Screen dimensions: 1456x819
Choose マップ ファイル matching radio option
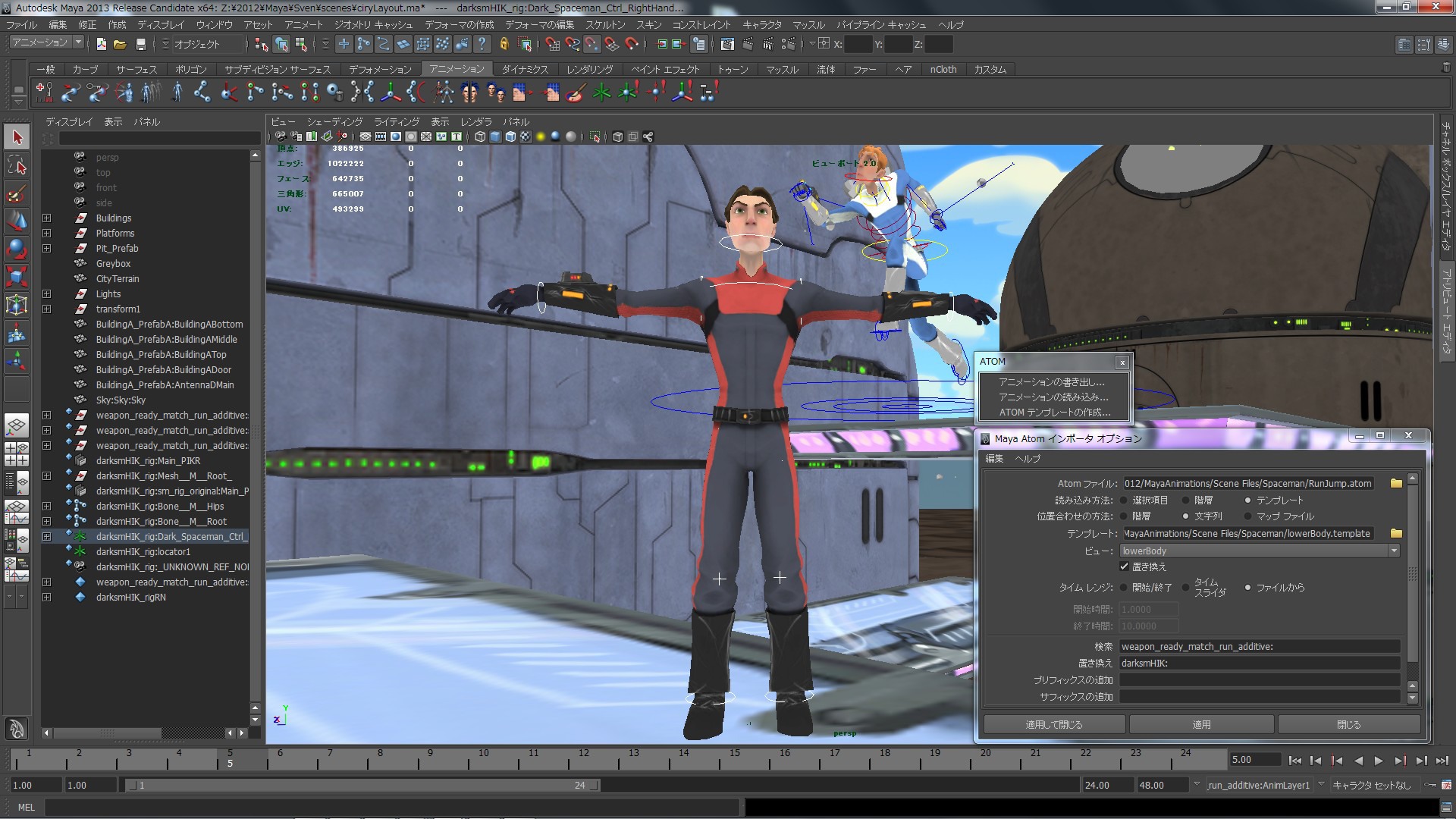point(1248,516)
